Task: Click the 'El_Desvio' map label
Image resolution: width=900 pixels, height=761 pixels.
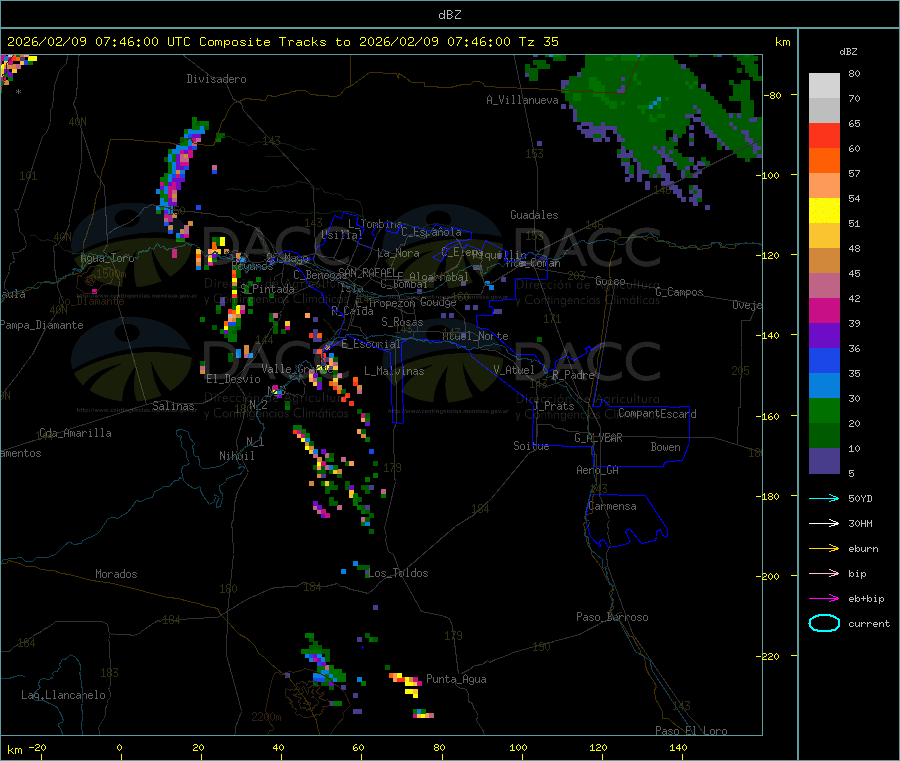Action: tap(233, 379)
